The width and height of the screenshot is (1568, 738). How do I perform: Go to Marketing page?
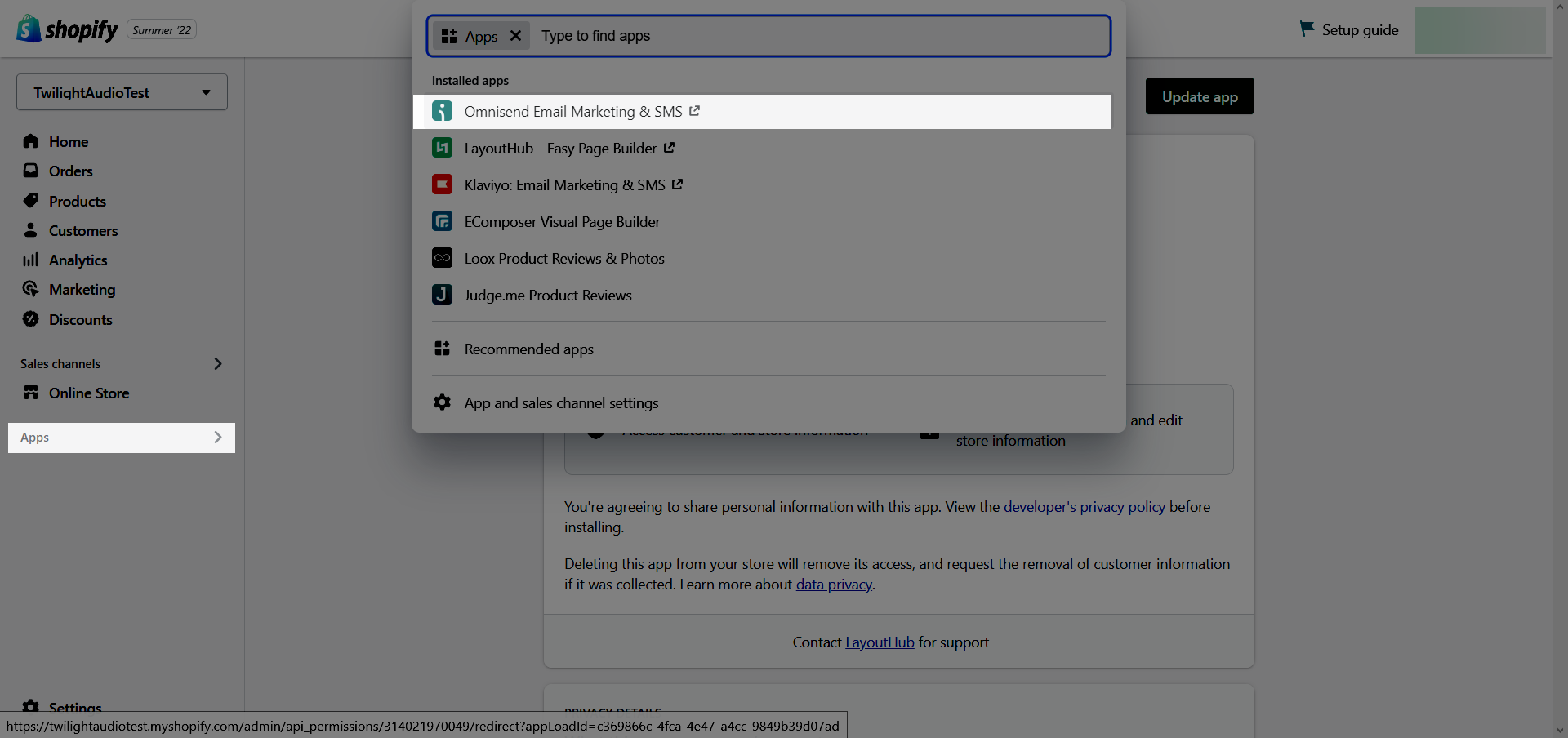coord(82,289)
